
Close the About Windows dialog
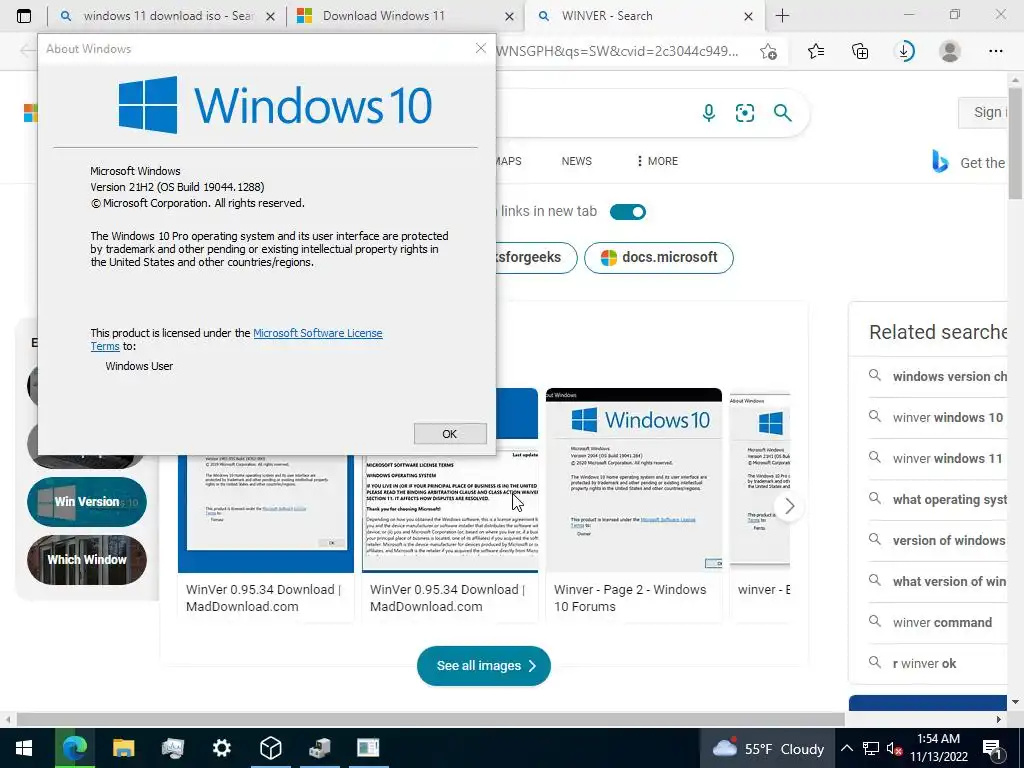tap(481, 48)
